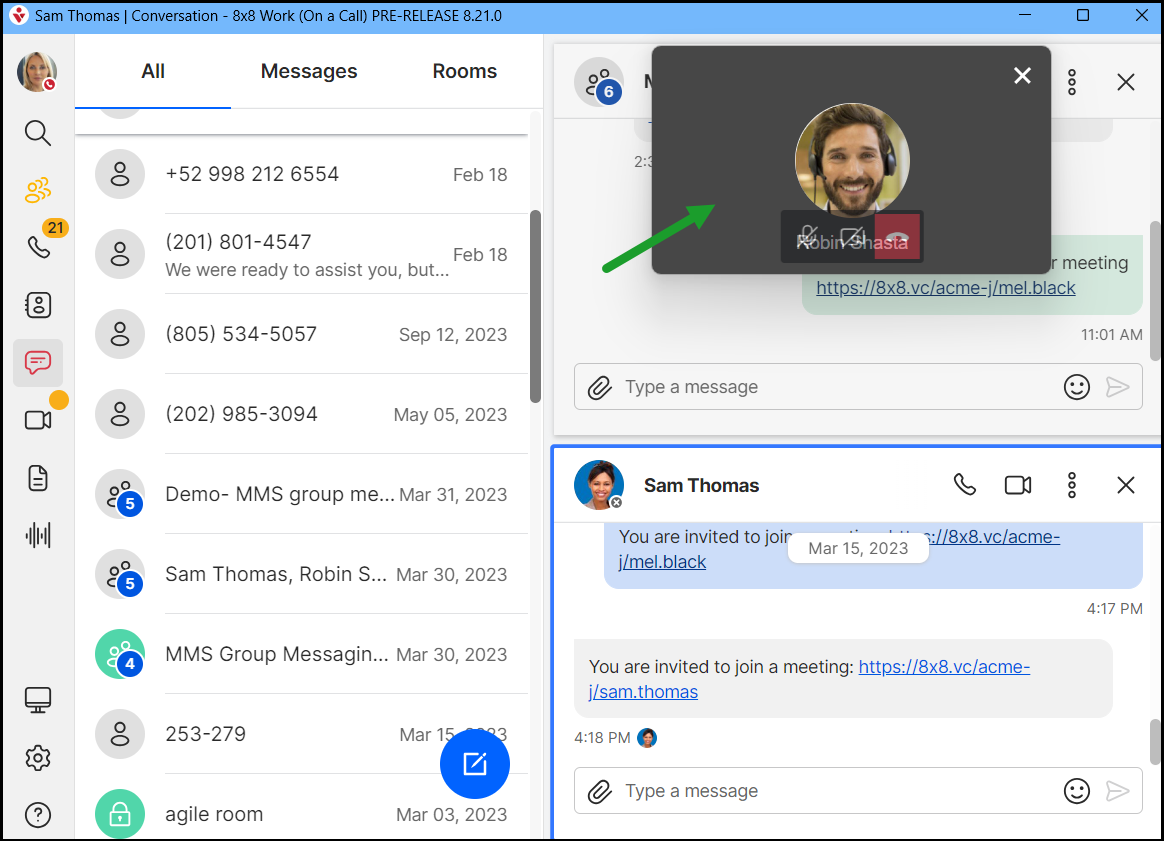Click the Mar 15, 2023 date label

point(858,549)
